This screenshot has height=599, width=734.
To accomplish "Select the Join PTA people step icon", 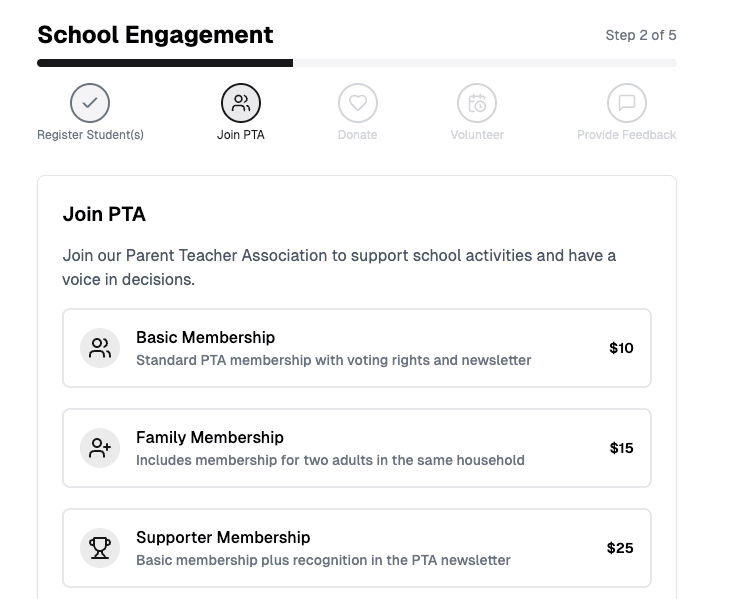I will pyautogui.click(x=241, y=103).
